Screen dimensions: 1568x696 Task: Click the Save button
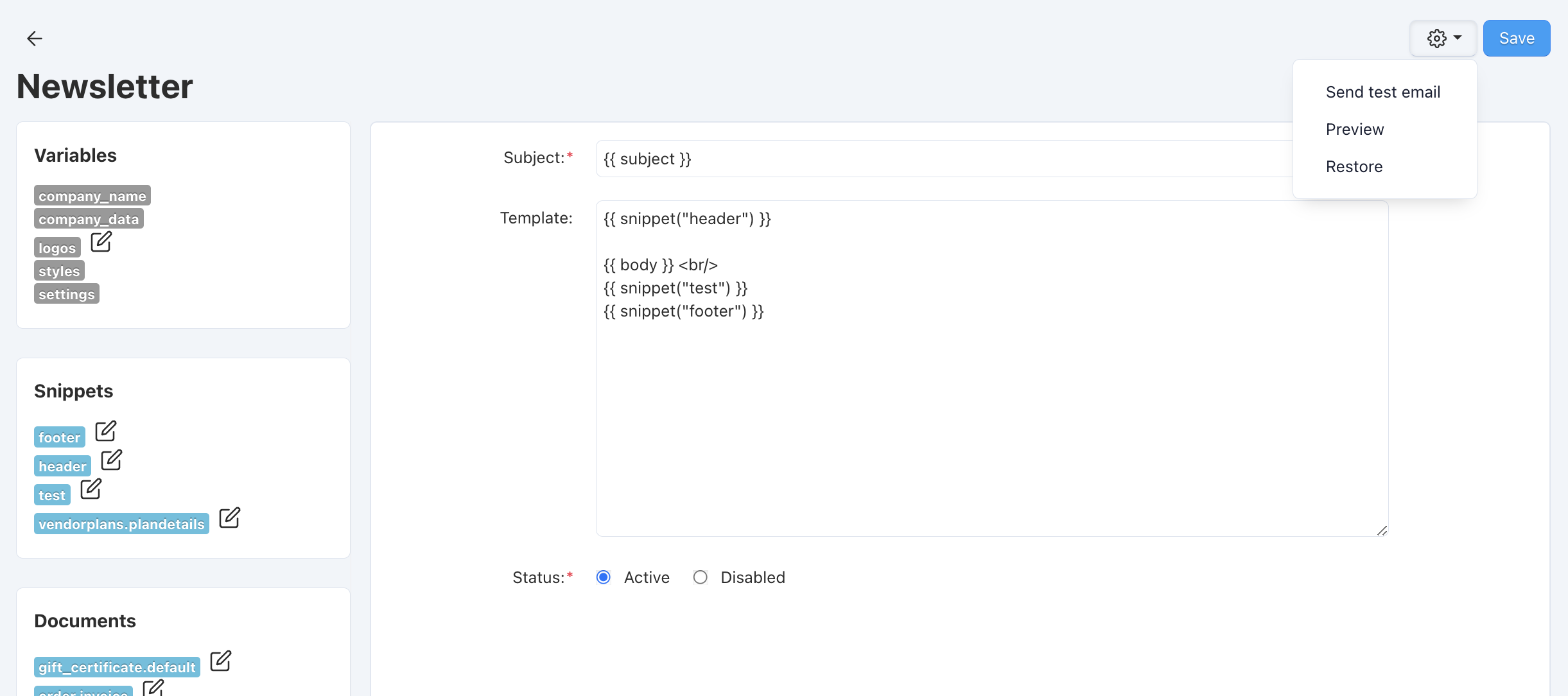1517,39
